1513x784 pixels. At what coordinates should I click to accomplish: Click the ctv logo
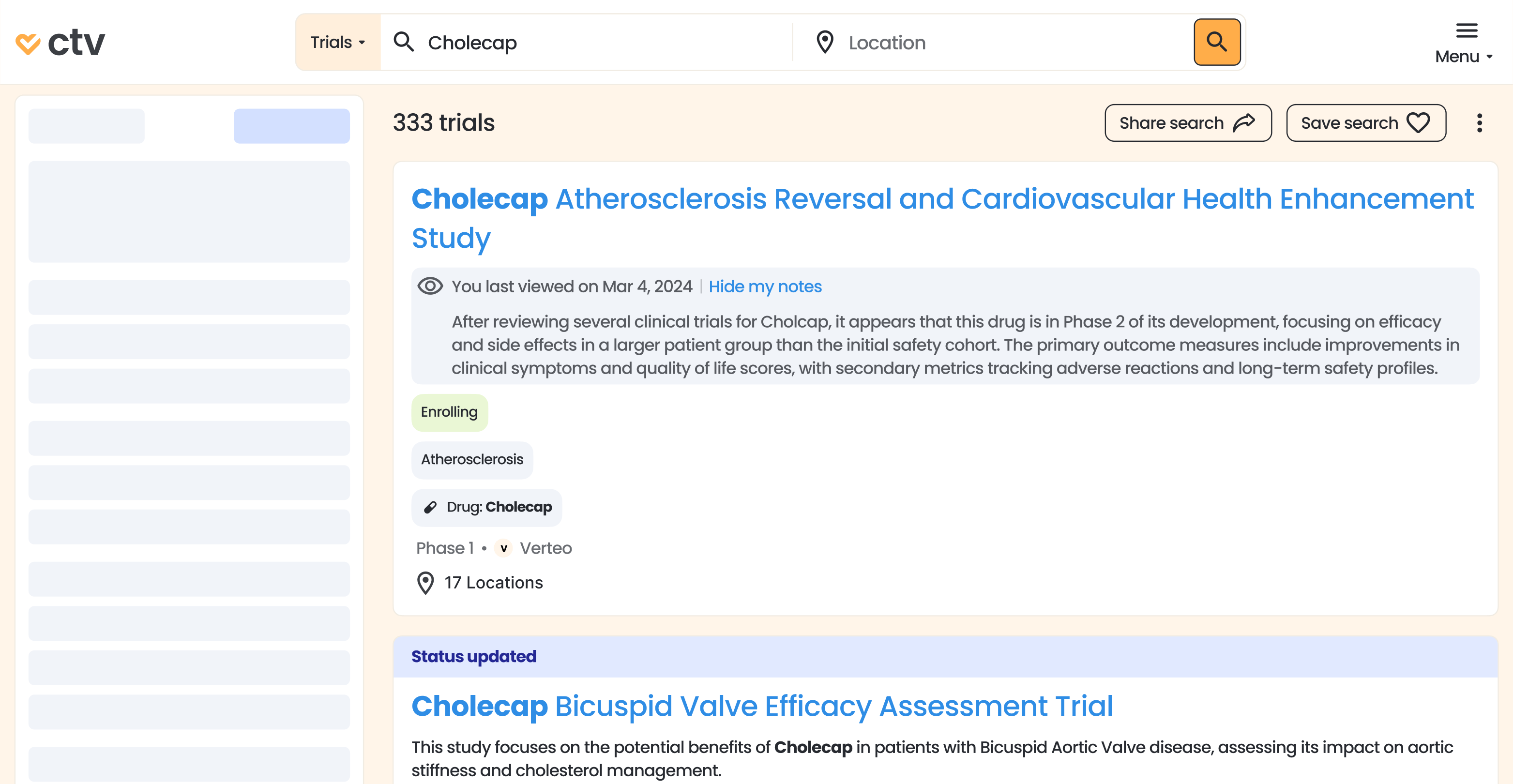click(x=61, y=43)
